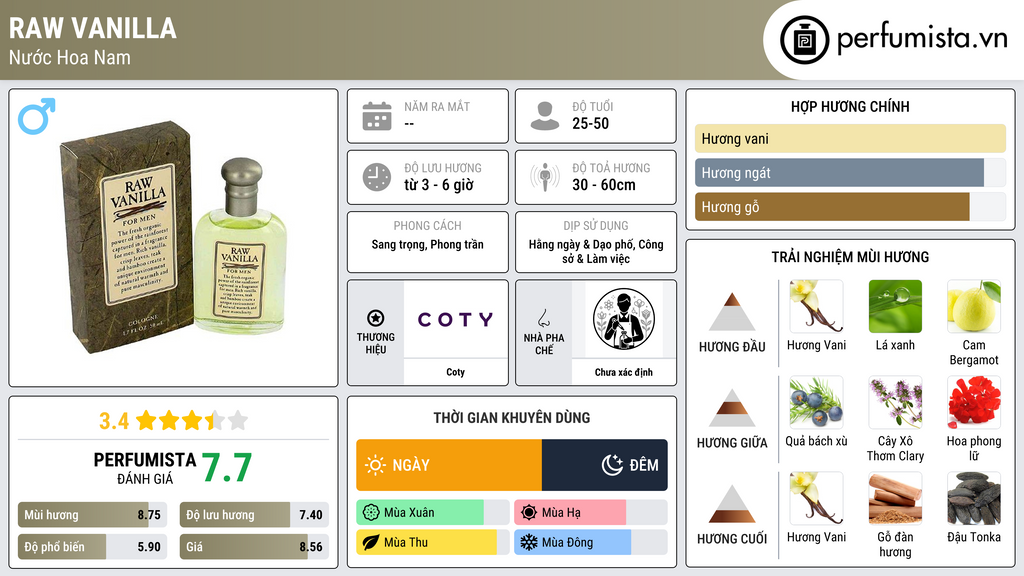Click the Cam Bergamot note image
Viewport: 1024px width, 576px height.
[974, 306]
